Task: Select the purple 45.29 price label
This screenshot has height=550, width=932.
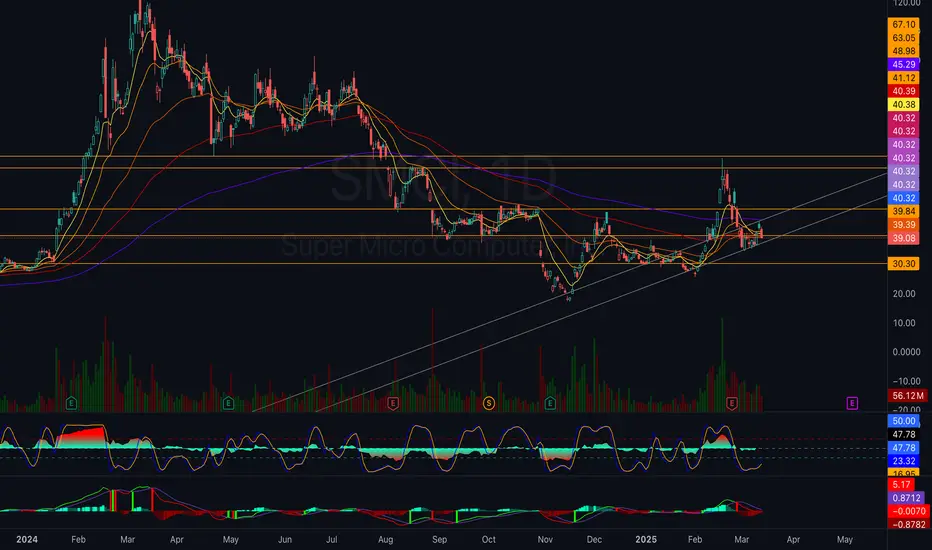Action: (x=903, y=64)
